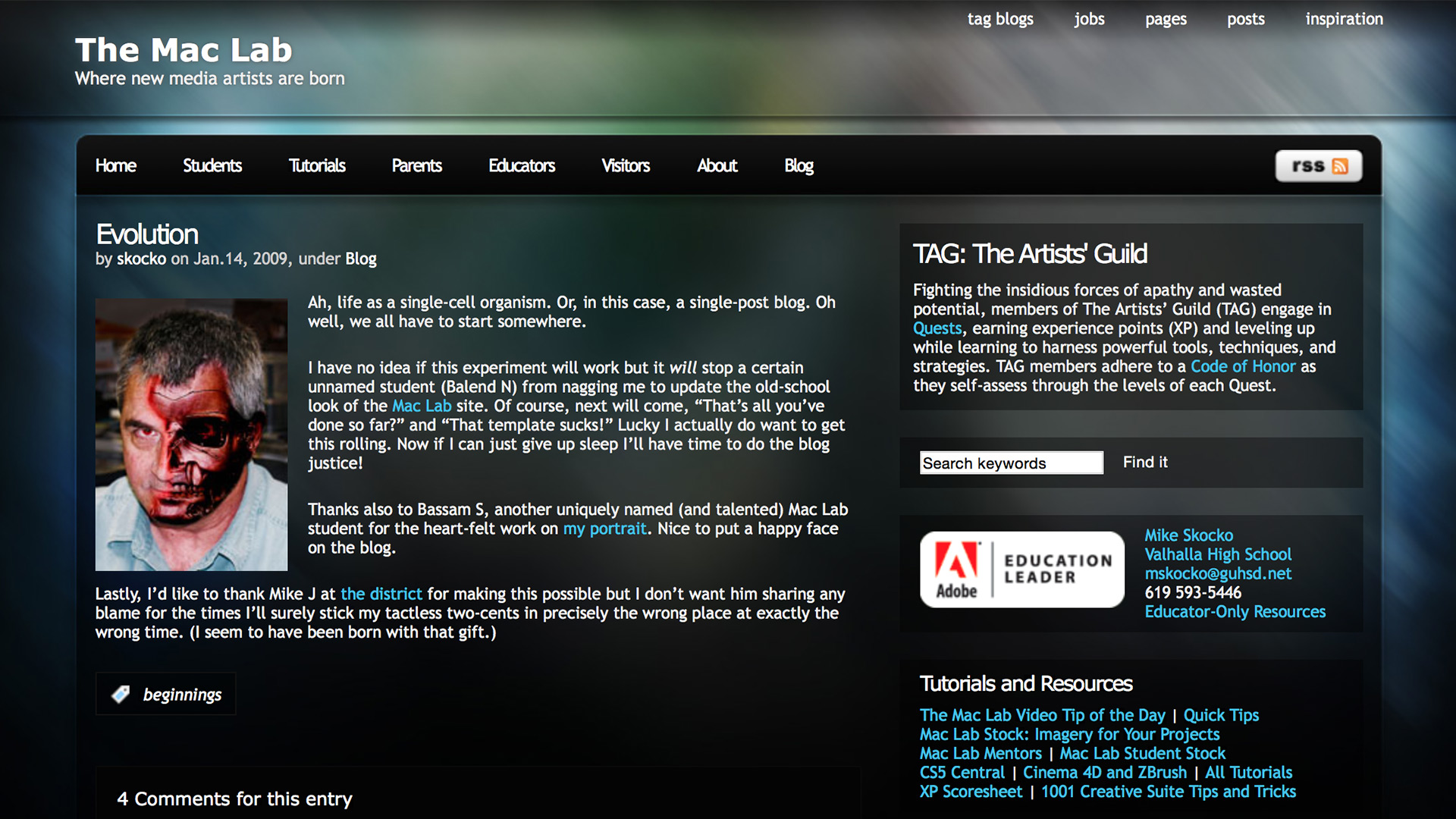Click the my portrait link

[604, 529]
